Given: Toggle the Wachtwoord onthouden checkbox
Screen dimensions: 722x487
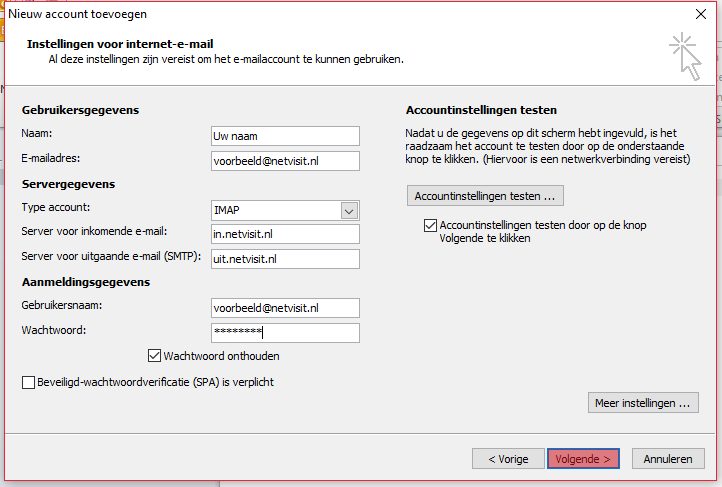Looking at the screenshot, I should (154, 356).
